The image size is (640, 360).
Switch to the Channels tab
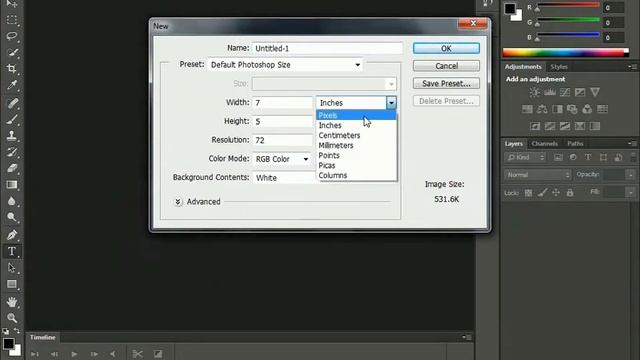[544, 144]
